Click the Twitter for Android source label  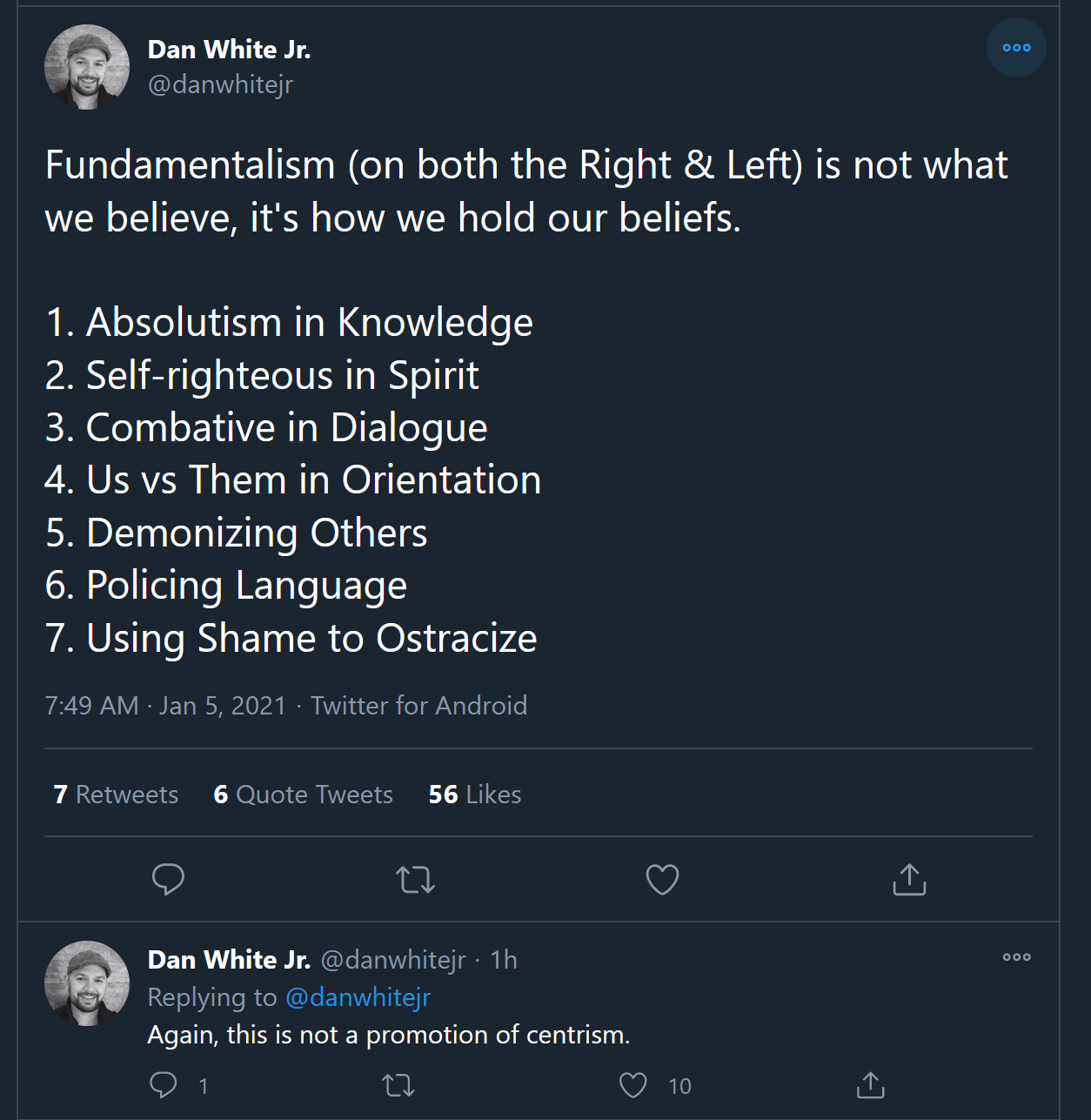[x=418, y=706]
